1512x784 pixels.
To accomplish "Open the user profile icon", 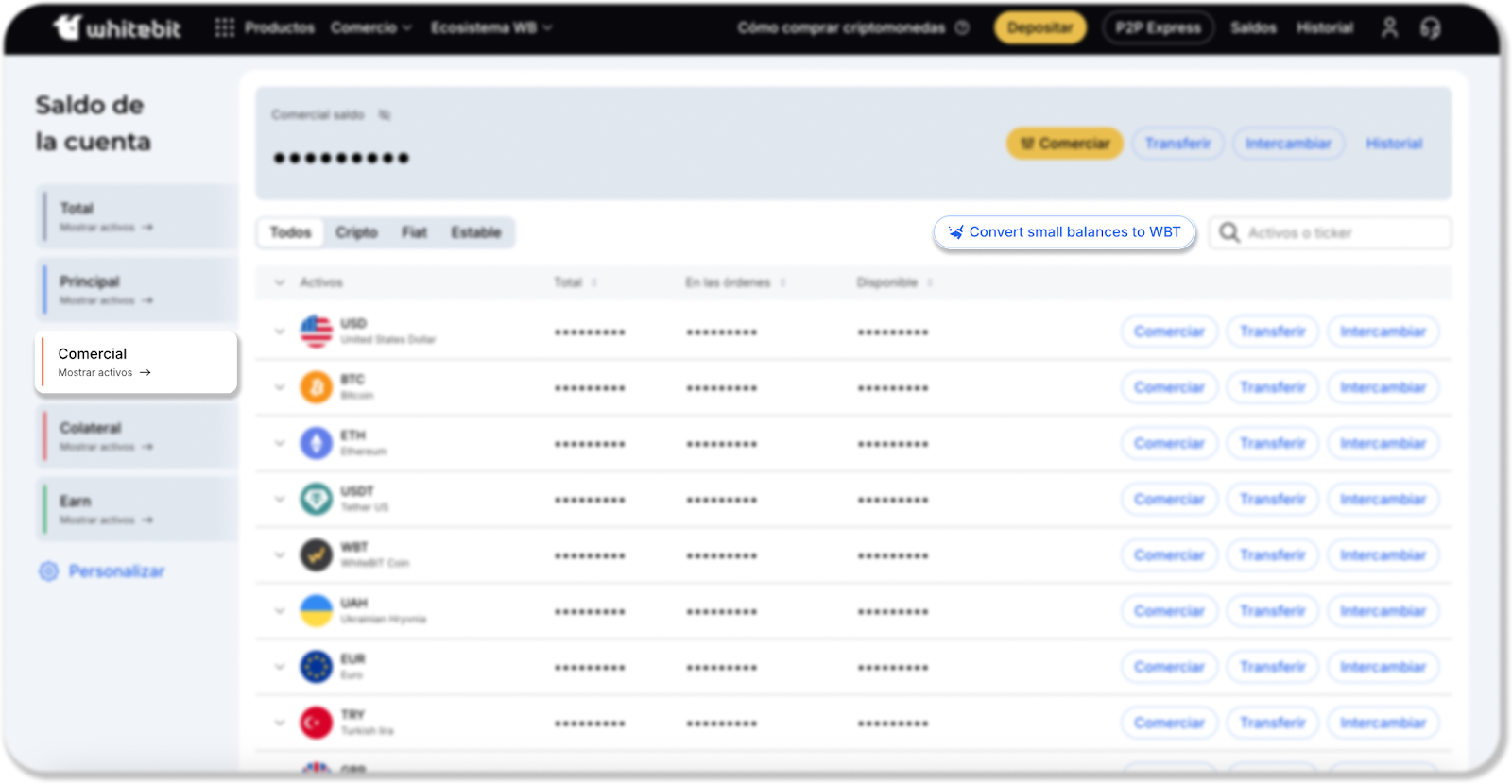I will click(1389, 27).
